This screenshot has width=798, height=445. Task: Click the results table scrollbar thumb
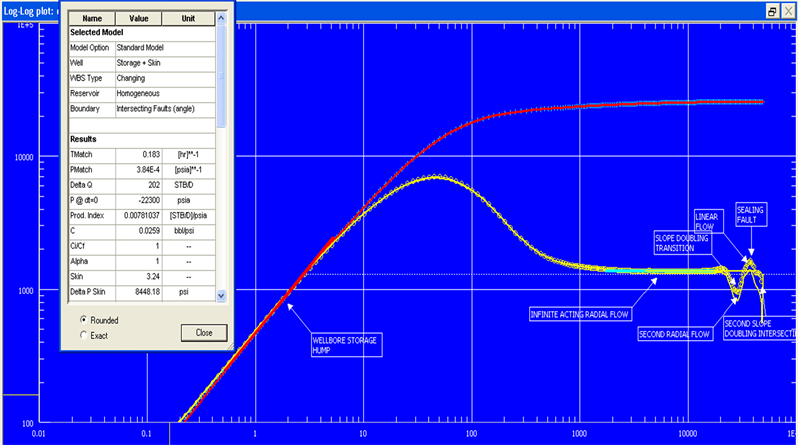click(221, 76)
